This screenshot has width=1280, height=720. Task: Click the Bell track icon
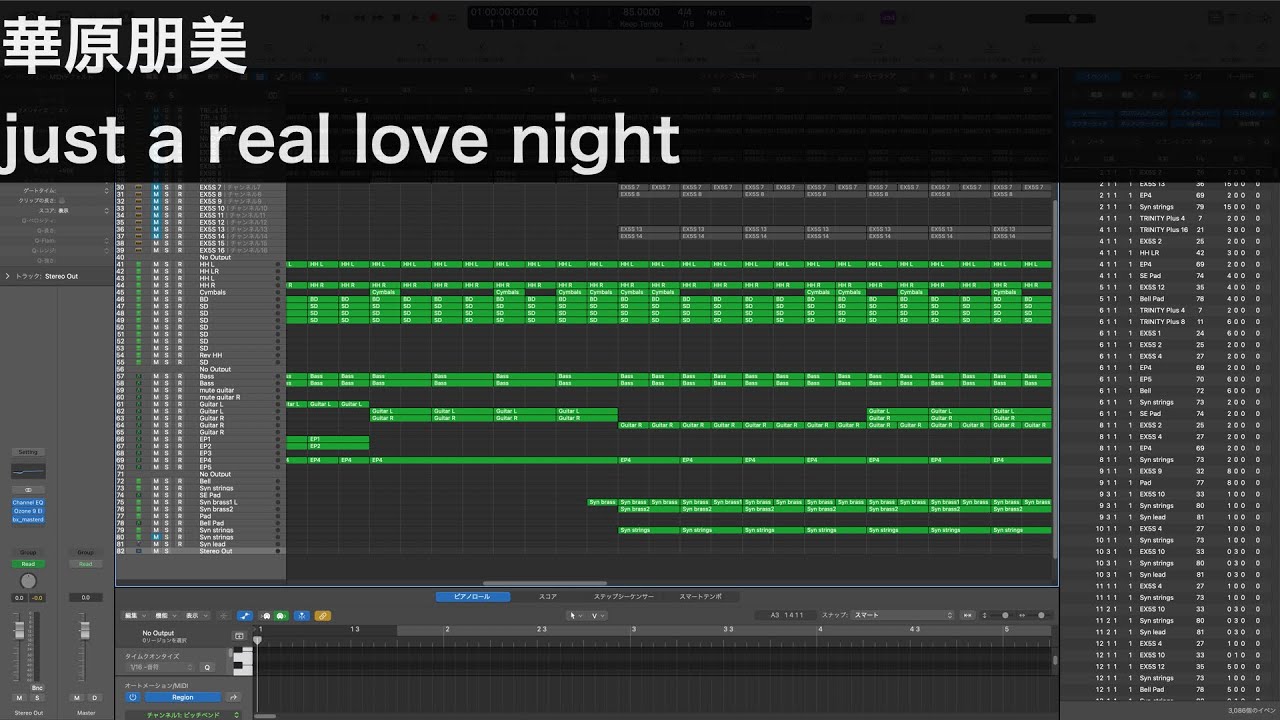(139, 481)
